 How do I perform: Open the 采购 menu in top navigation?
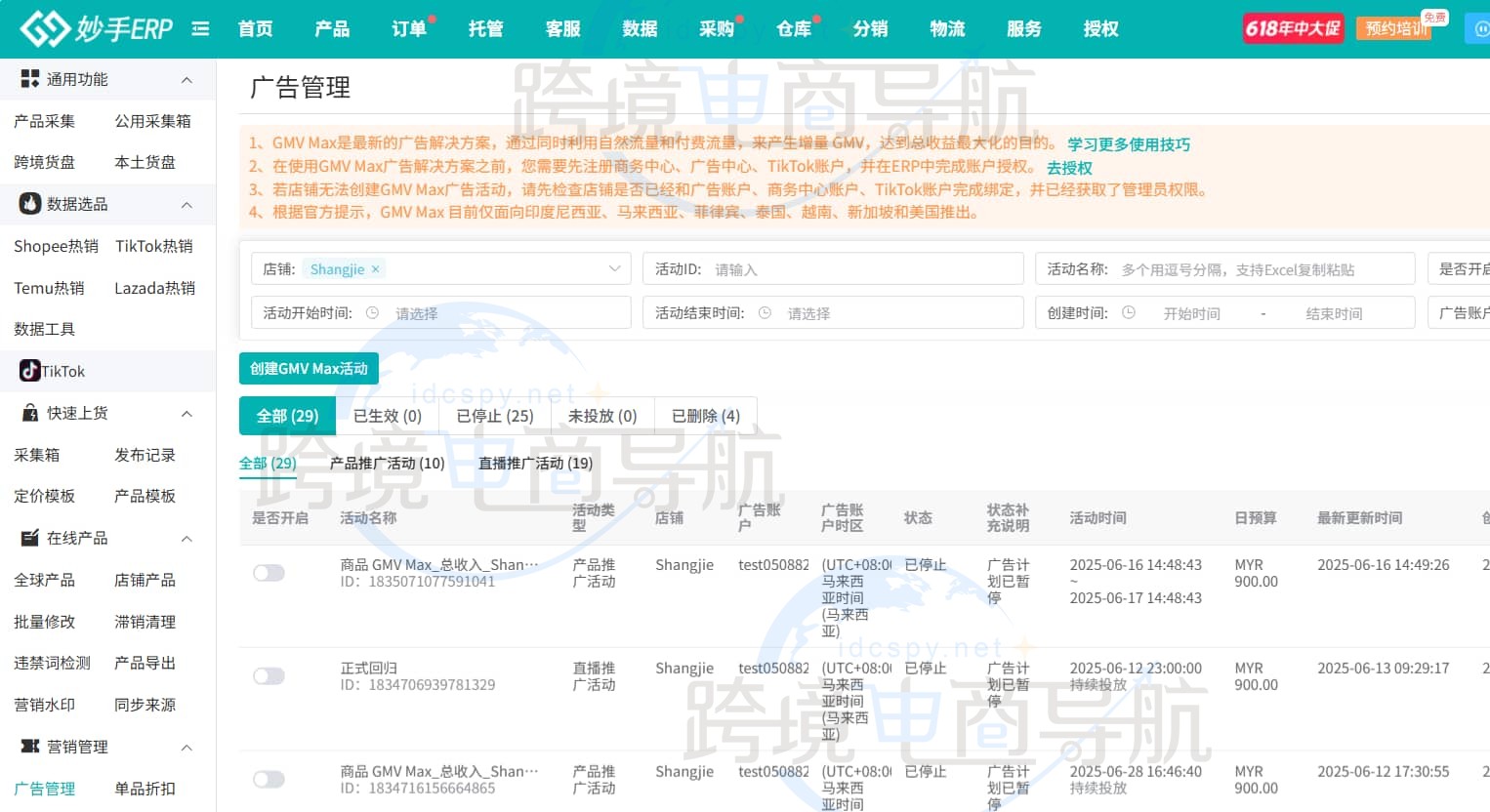717,28
